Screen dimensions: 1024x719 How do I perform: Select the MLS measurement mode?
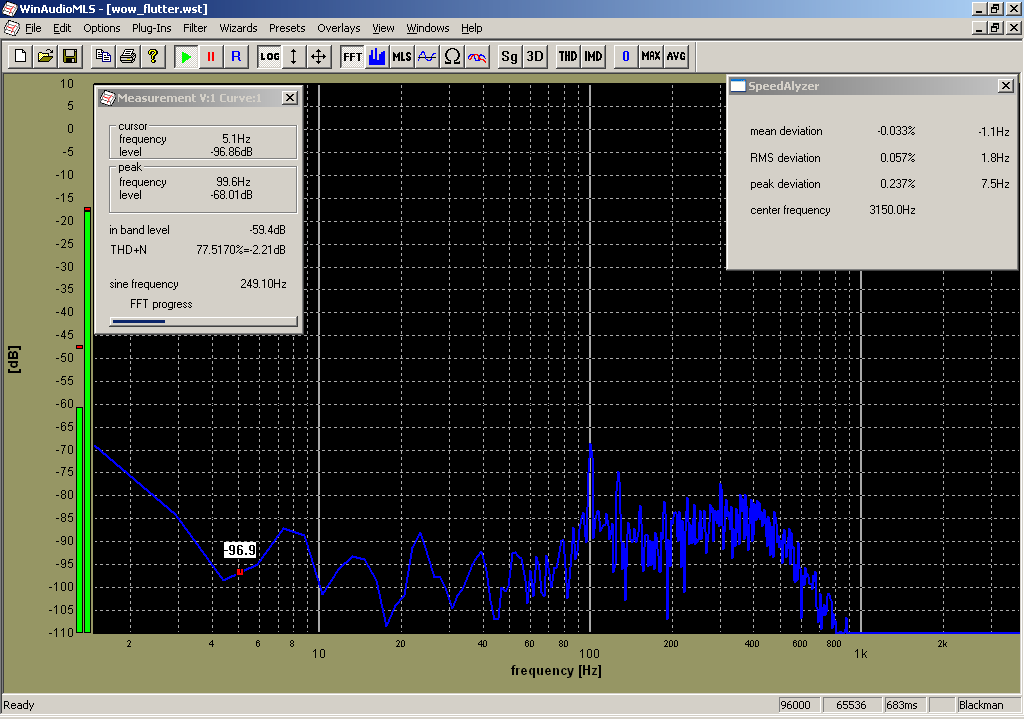[x=402, y=57]
